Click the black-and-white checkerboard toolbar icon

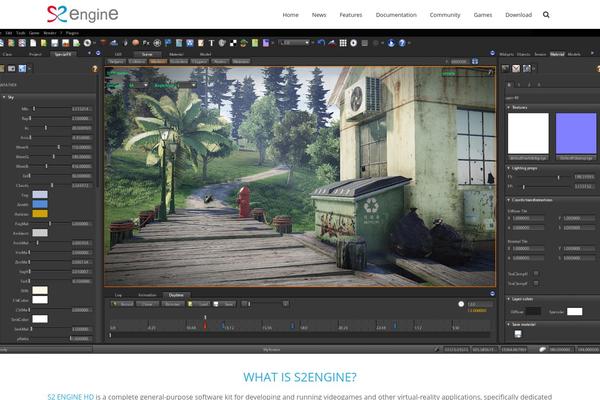[x=233, y=43]
